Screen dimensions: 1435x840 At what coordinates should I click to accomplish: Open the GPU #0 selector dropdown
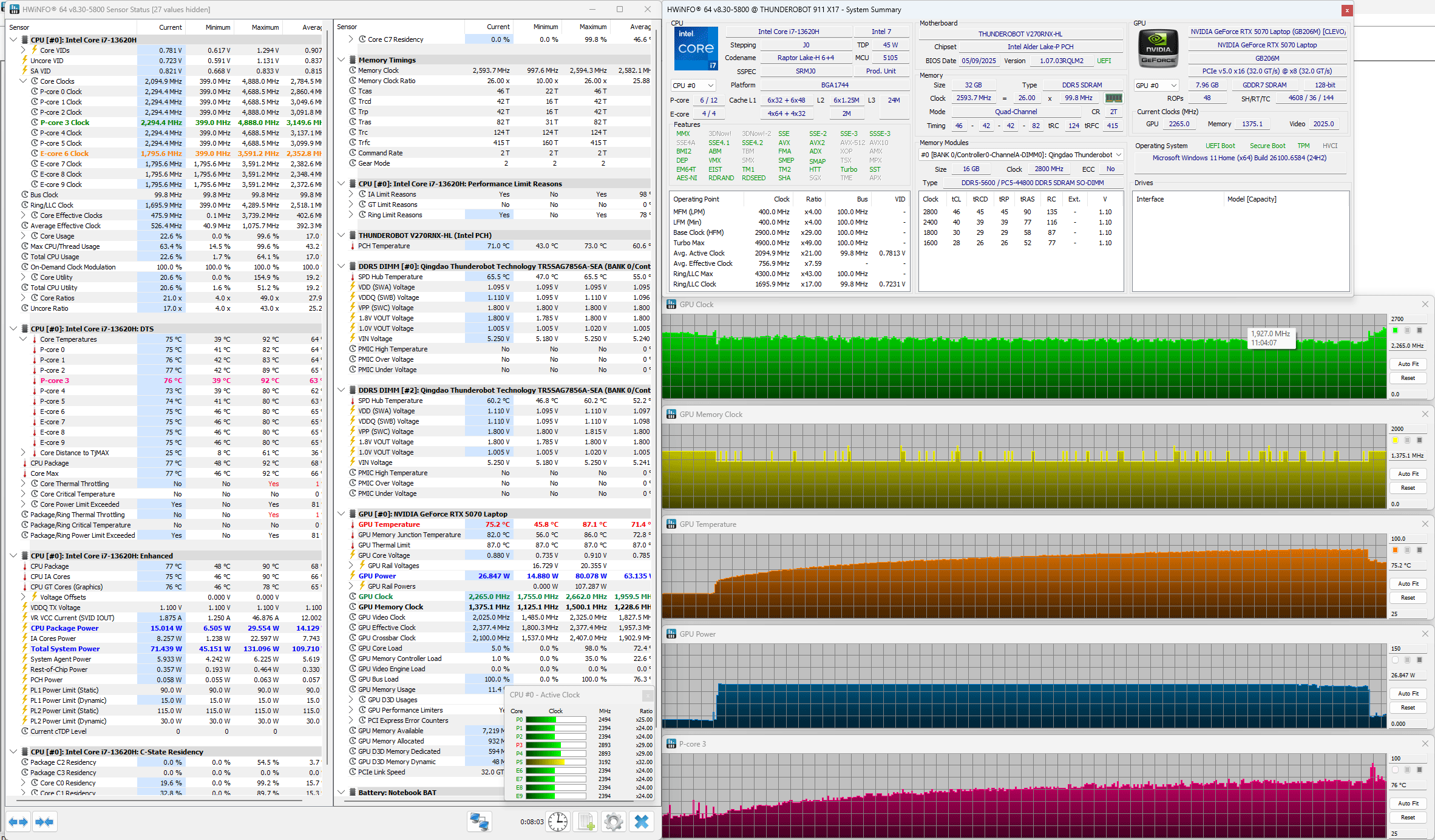[1156, 86]
